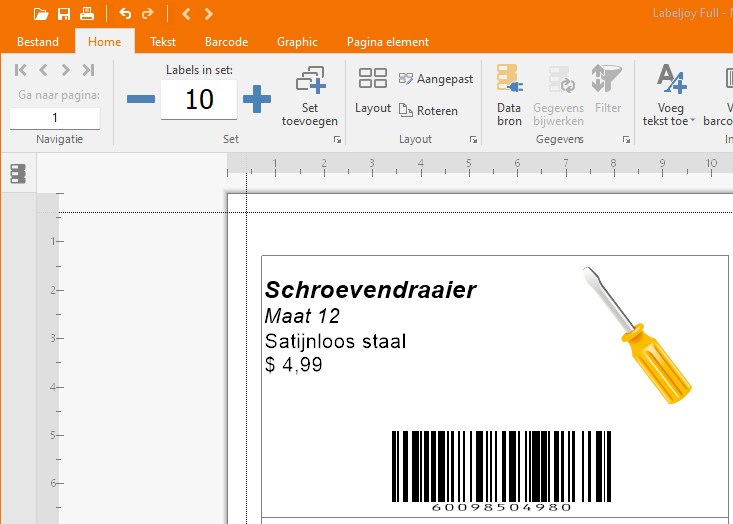Jump to first page in Navigatie
This screenshot has width=733, height=524.
click(21, 70)
